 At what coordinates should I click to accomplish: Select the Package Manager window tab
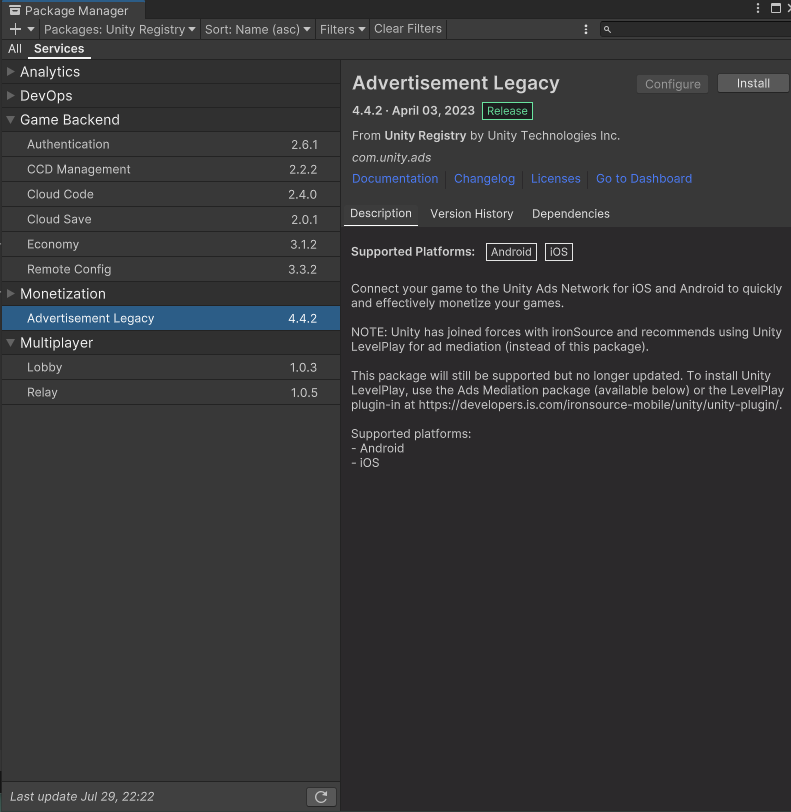click(73, 10)
